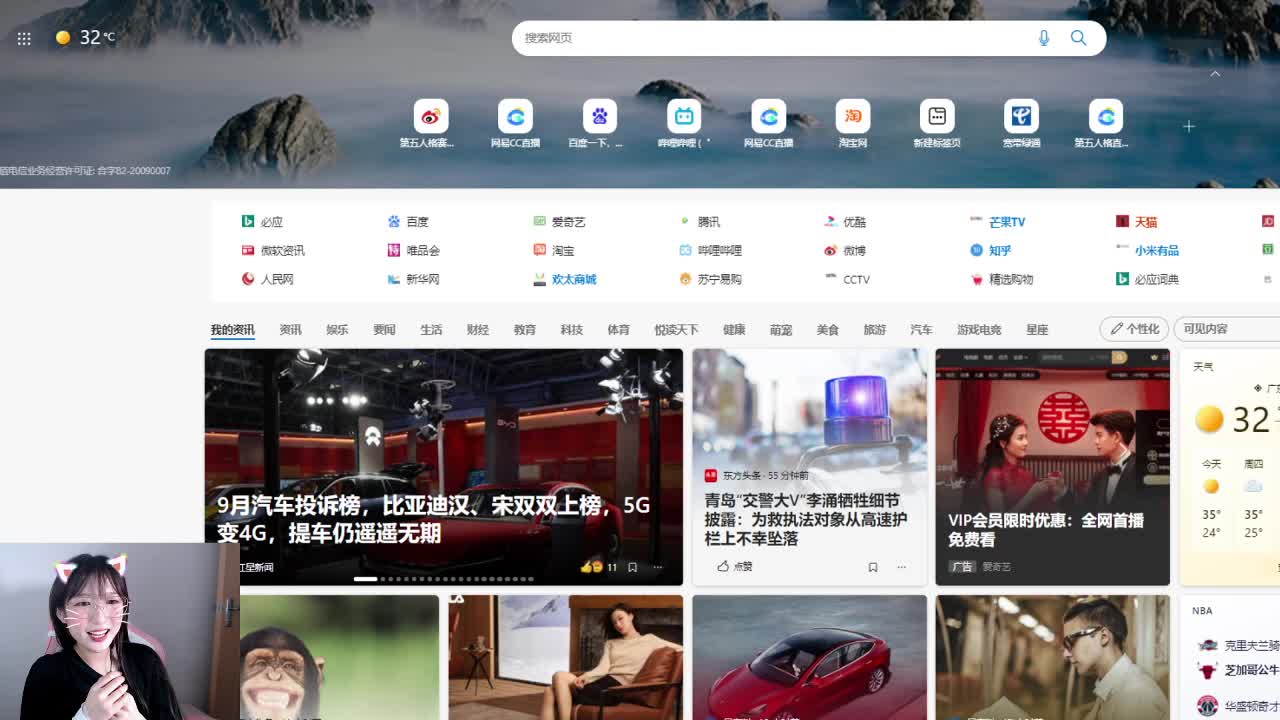Open the CCTV site link
This screenshot has height=720, width=1280.
point(848,279)
